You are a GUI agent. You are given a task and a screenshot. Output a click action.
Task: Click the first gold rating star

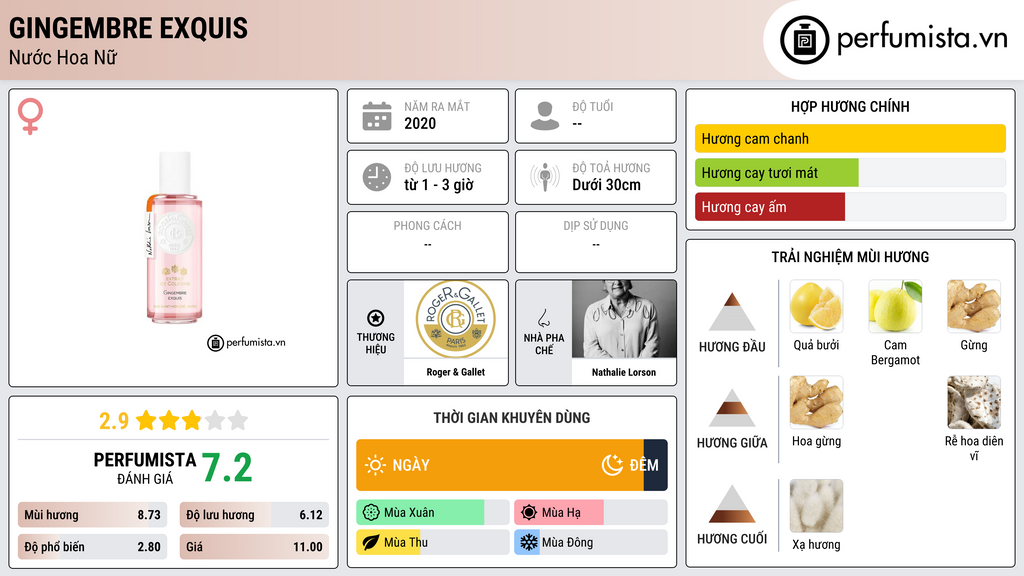(146, 420)
